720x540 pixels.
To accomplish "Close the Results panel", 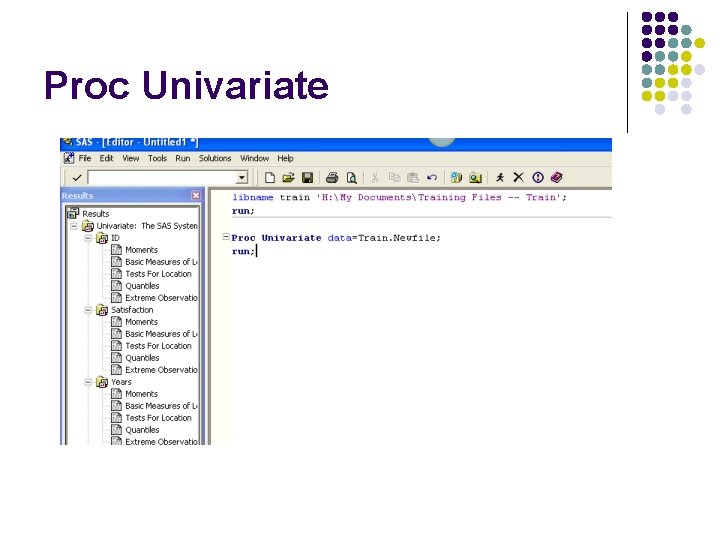I will [196, 196].
